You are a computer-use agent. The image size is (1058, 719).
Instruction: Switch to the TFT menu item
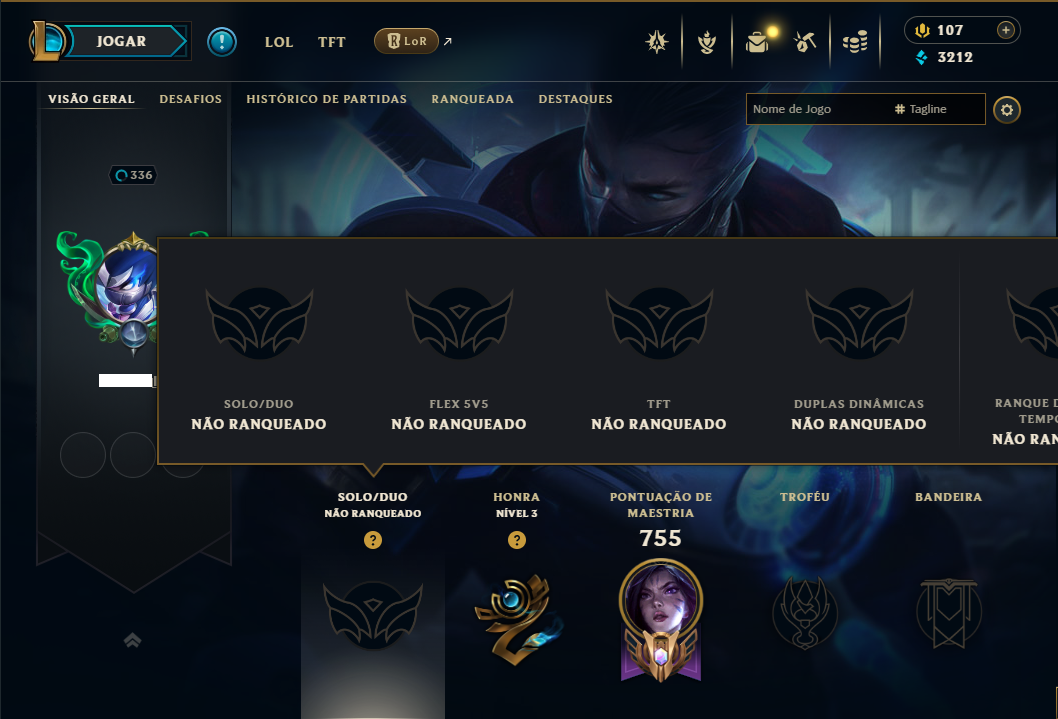point(331,42)
